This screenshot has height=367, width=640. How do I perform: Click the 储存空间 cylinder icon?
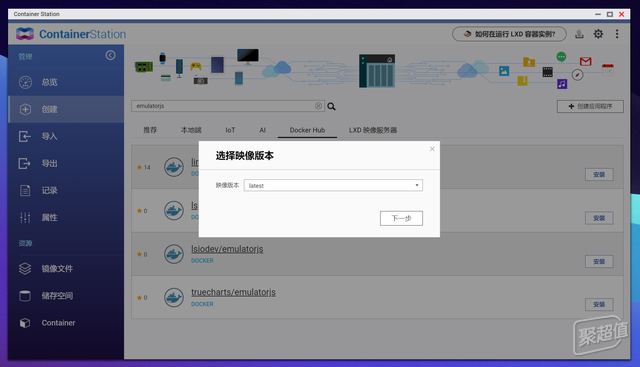[25, 296]
